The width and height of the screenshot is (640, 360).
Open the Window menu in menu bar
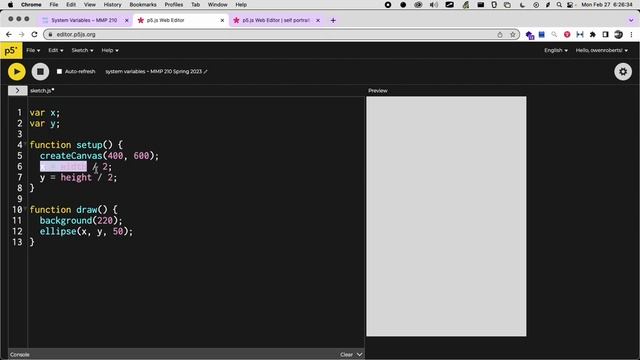(217, 5)
